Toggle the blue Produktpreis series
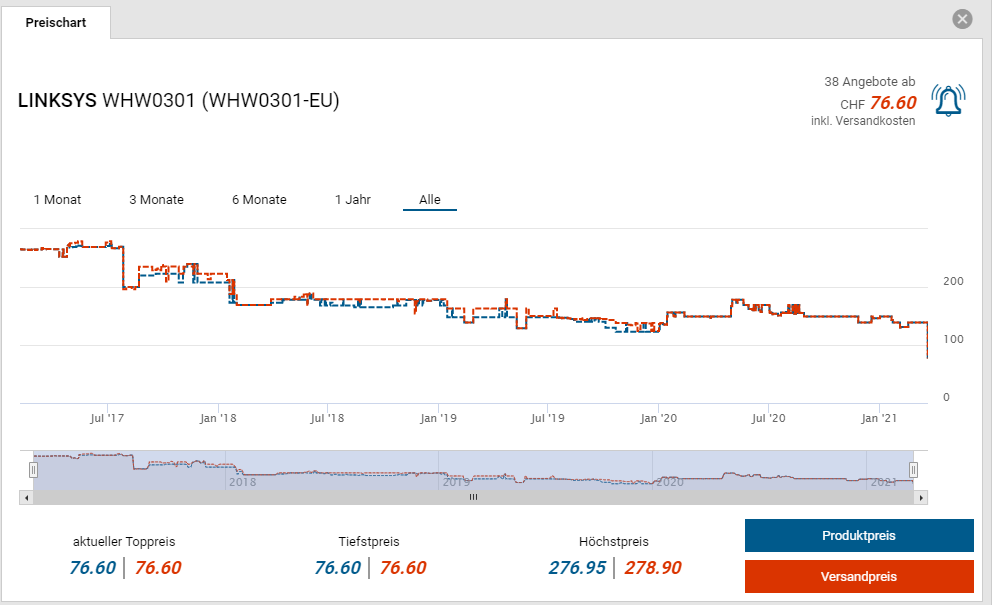This screenshot has width=992, height=605. point(858,536)
